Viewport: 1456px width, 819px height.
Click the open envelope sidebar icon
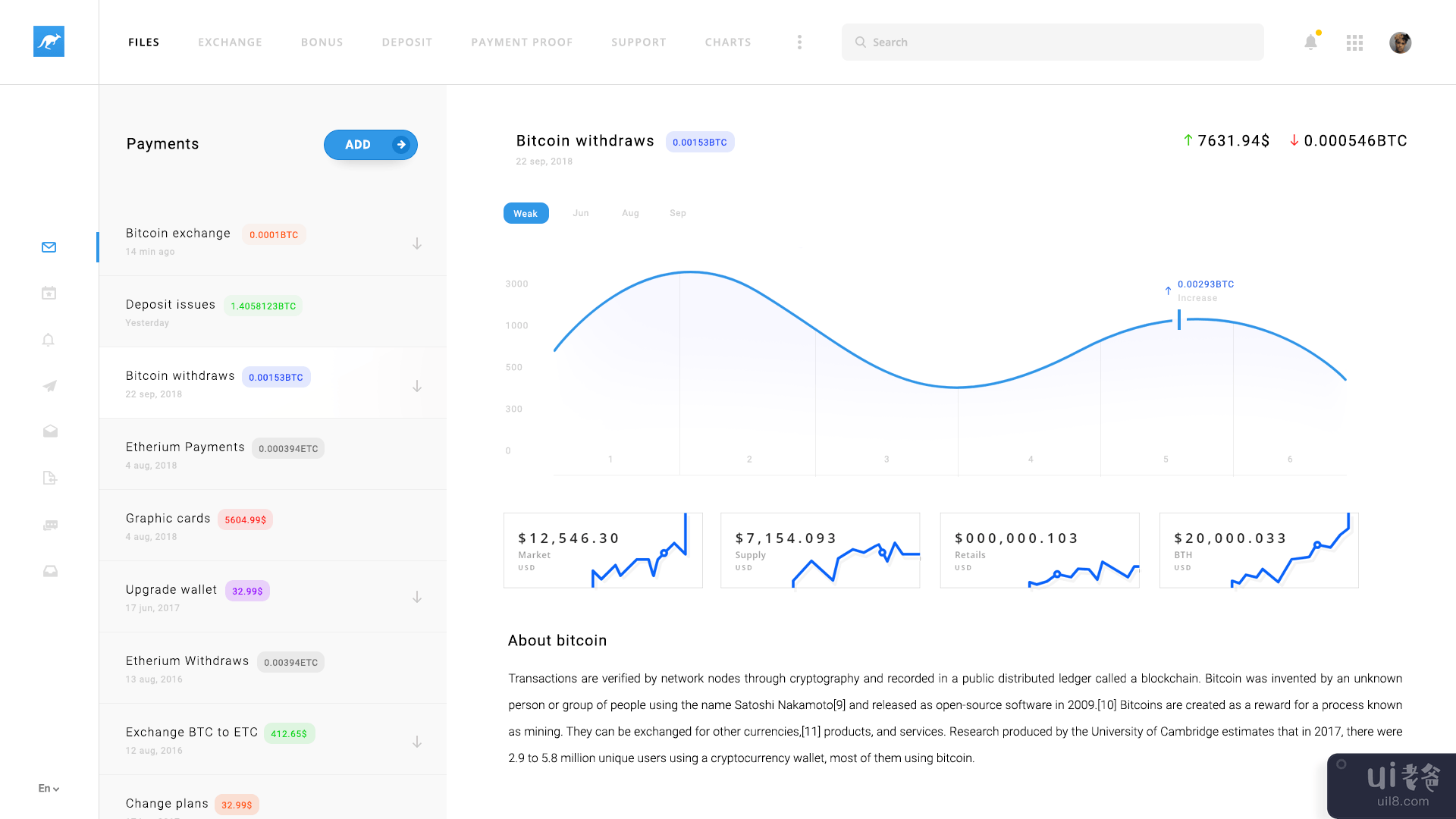[49, 432]
